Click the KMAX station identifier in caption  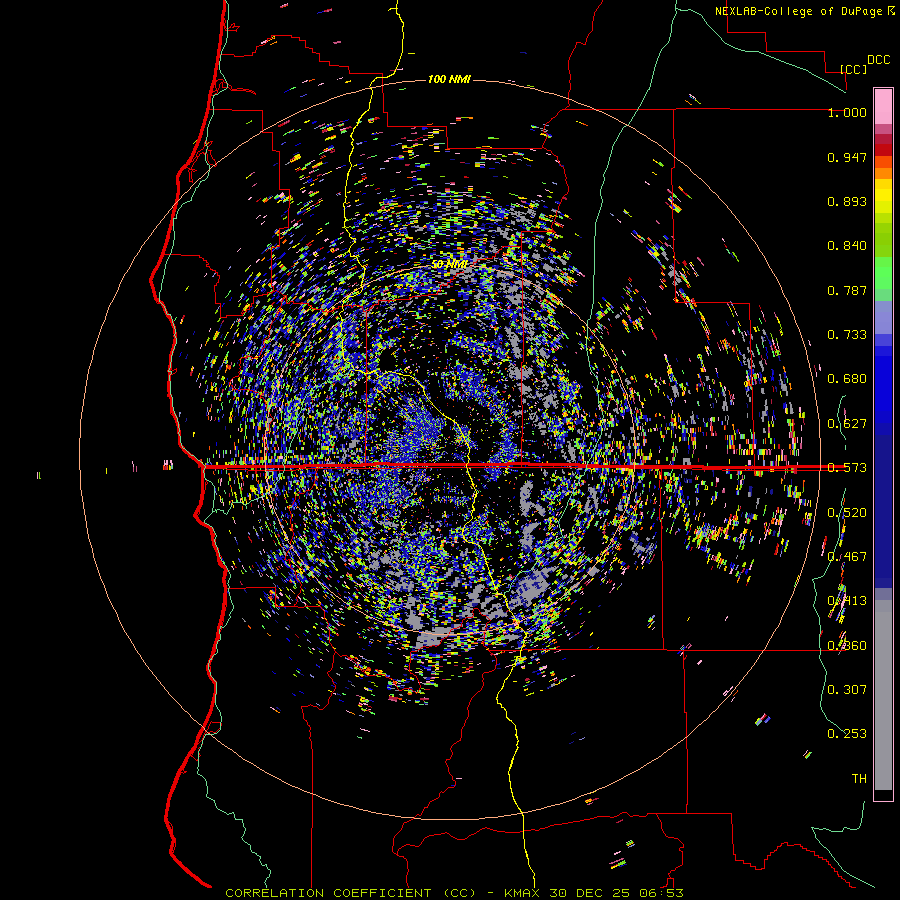point(521,893)
